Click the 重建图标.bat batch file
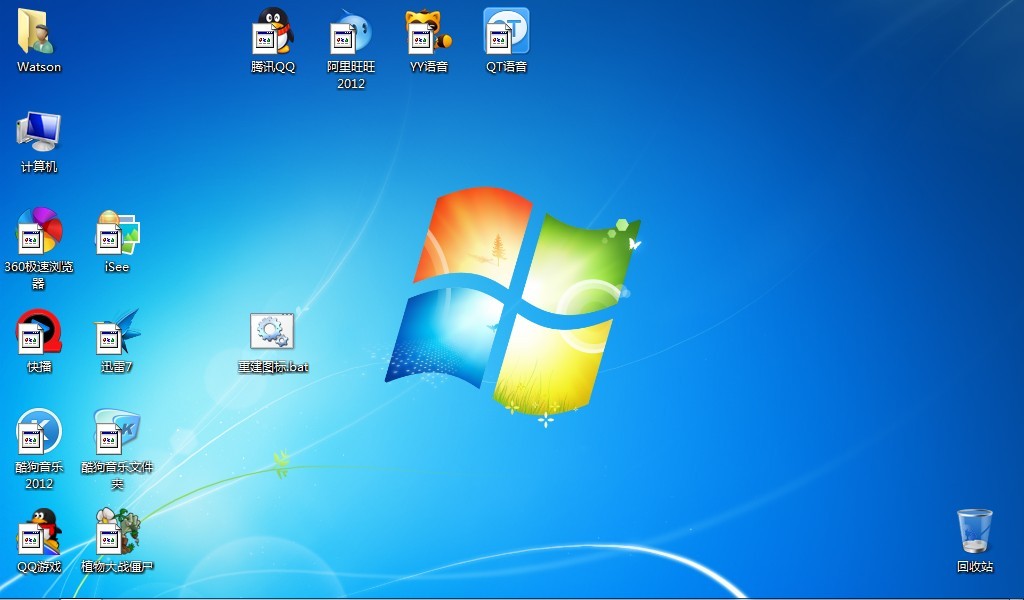The width and height of the screenshot is (1024, 600). (272, 332)
